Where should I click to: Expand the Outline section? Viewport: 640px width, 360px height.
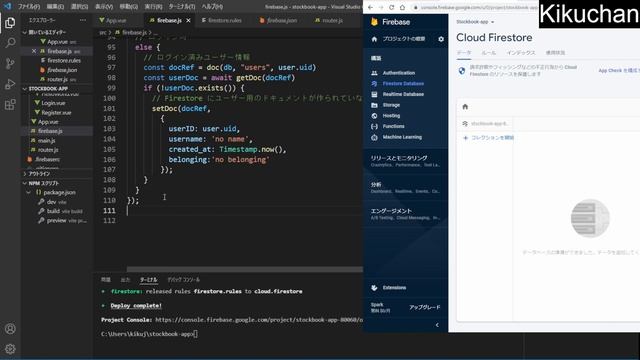(x=25, y=173)
